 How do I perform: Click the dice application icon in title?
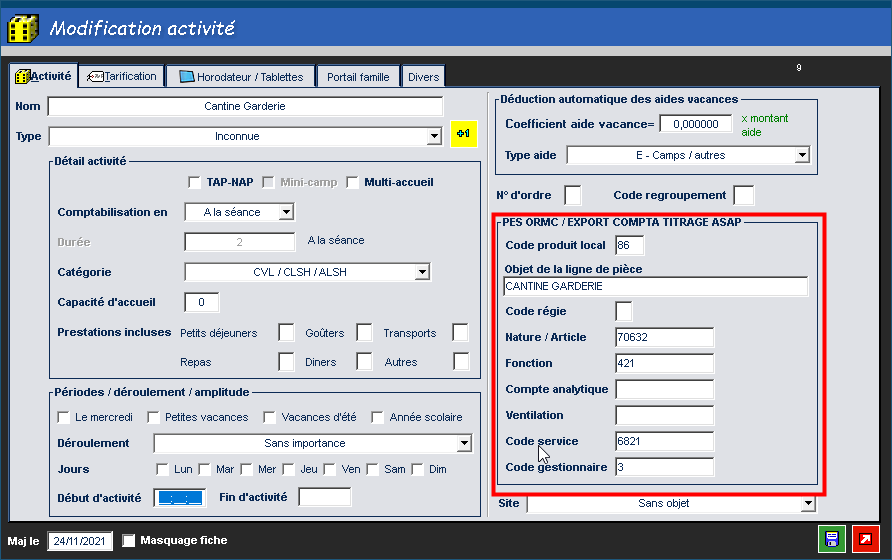tap(23, 29)
